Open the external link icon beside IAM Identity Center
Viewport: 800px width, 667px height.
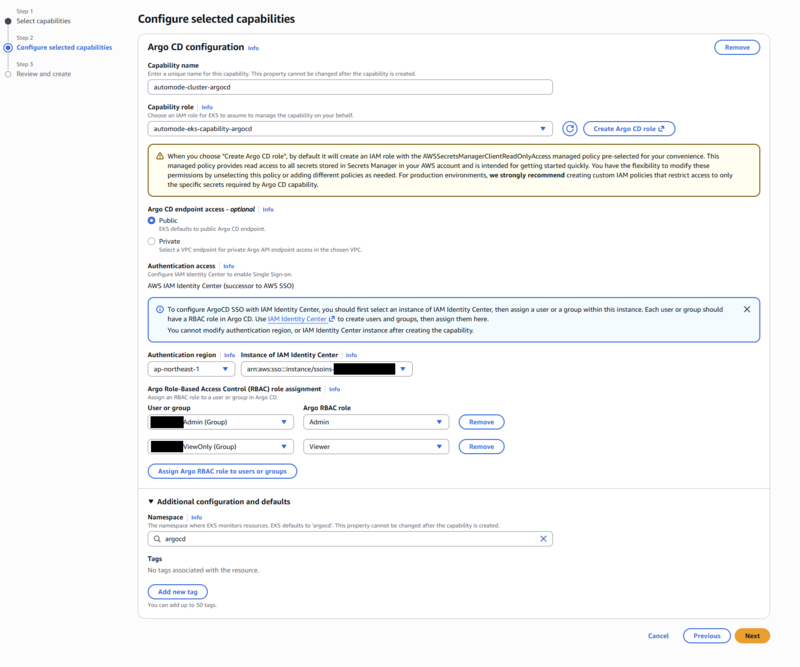pos(332,319)
